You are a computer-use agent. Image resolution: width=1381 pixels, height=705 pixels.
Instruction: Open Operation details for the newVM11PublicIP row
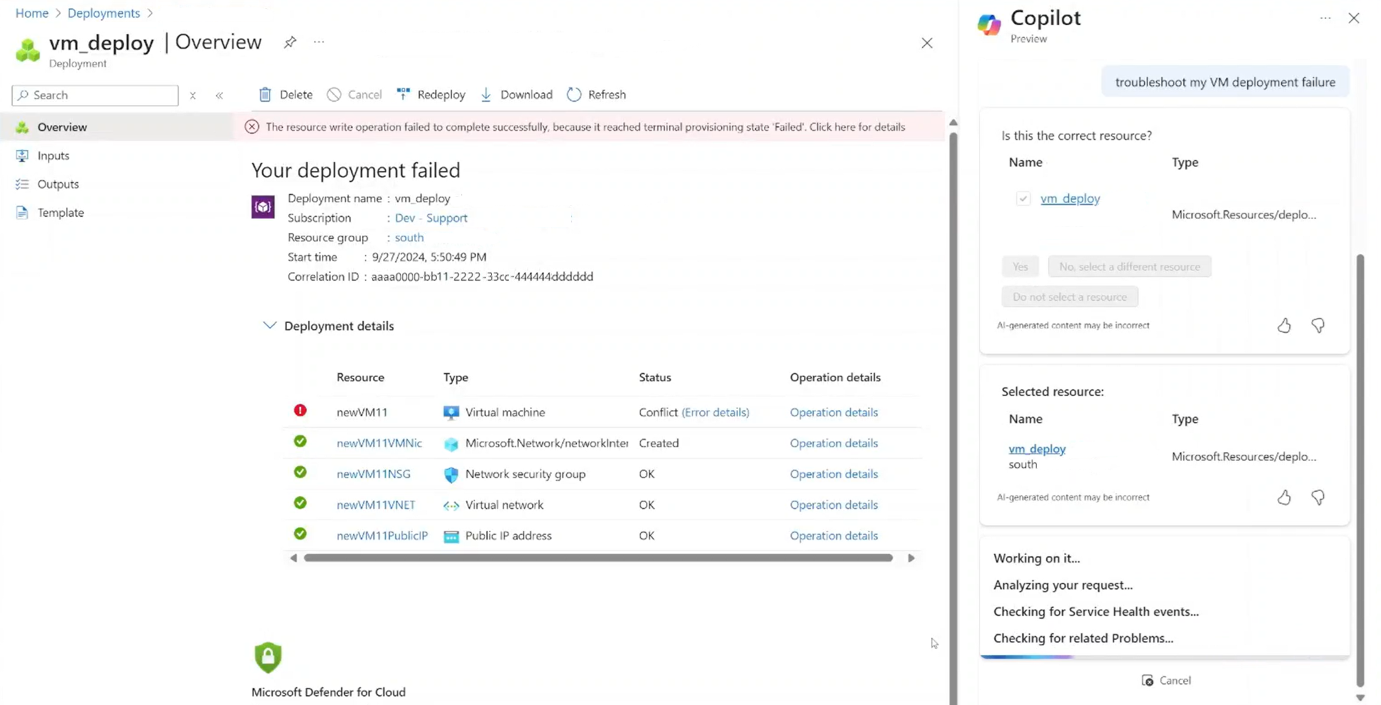coord(834,536)
